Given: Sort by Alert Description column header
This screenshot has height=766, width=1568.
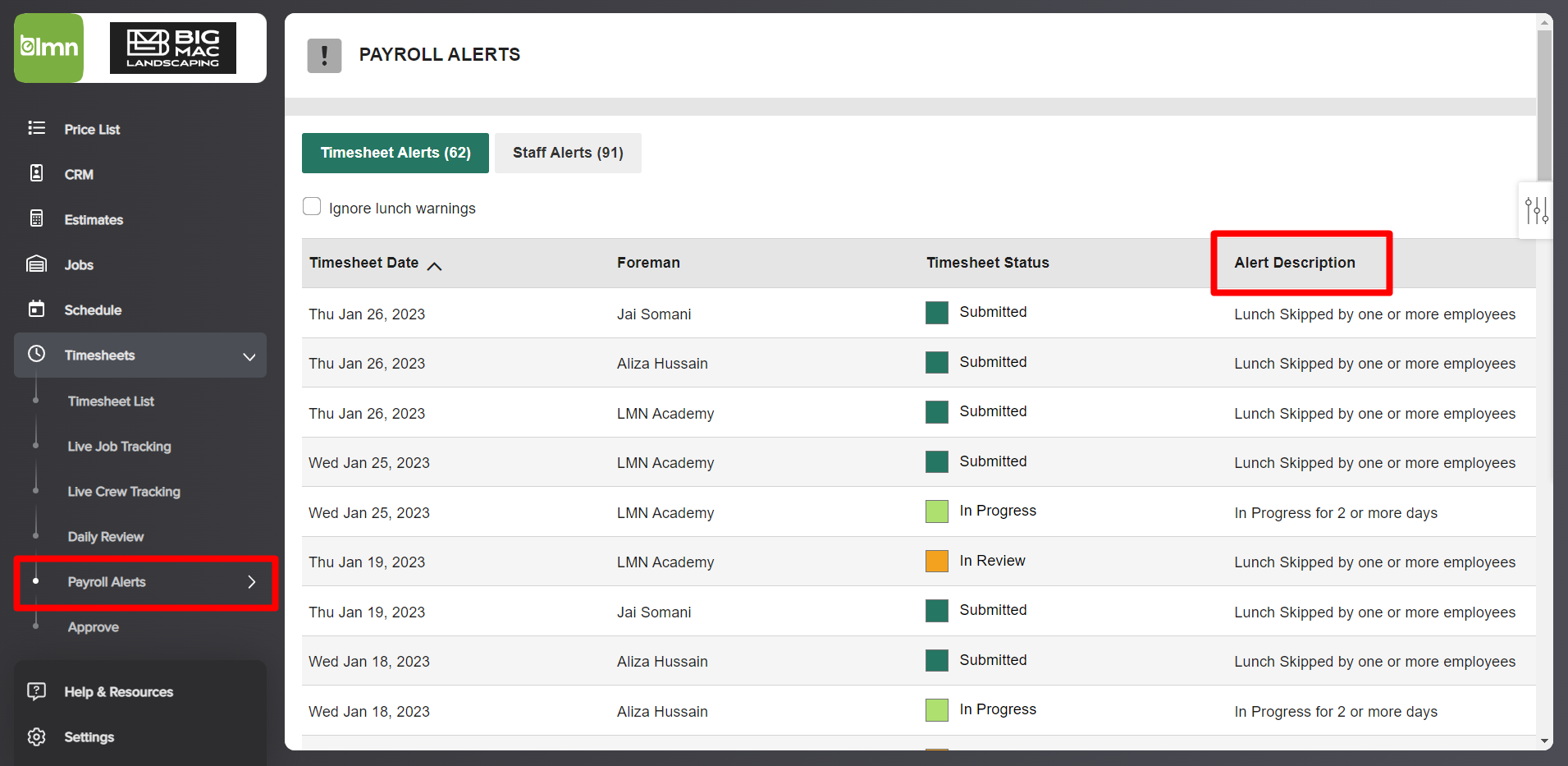Looking at the screenshot, I should pos(1295,263).
